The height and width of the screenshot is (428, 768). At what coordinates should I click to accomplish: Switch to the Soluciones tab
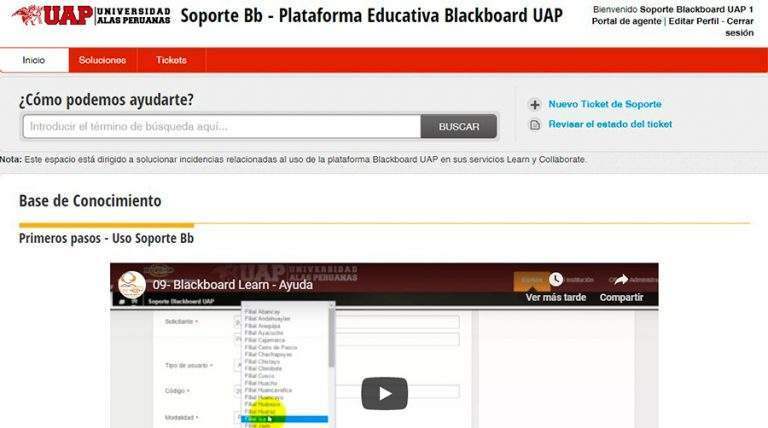tap(102, 60)
